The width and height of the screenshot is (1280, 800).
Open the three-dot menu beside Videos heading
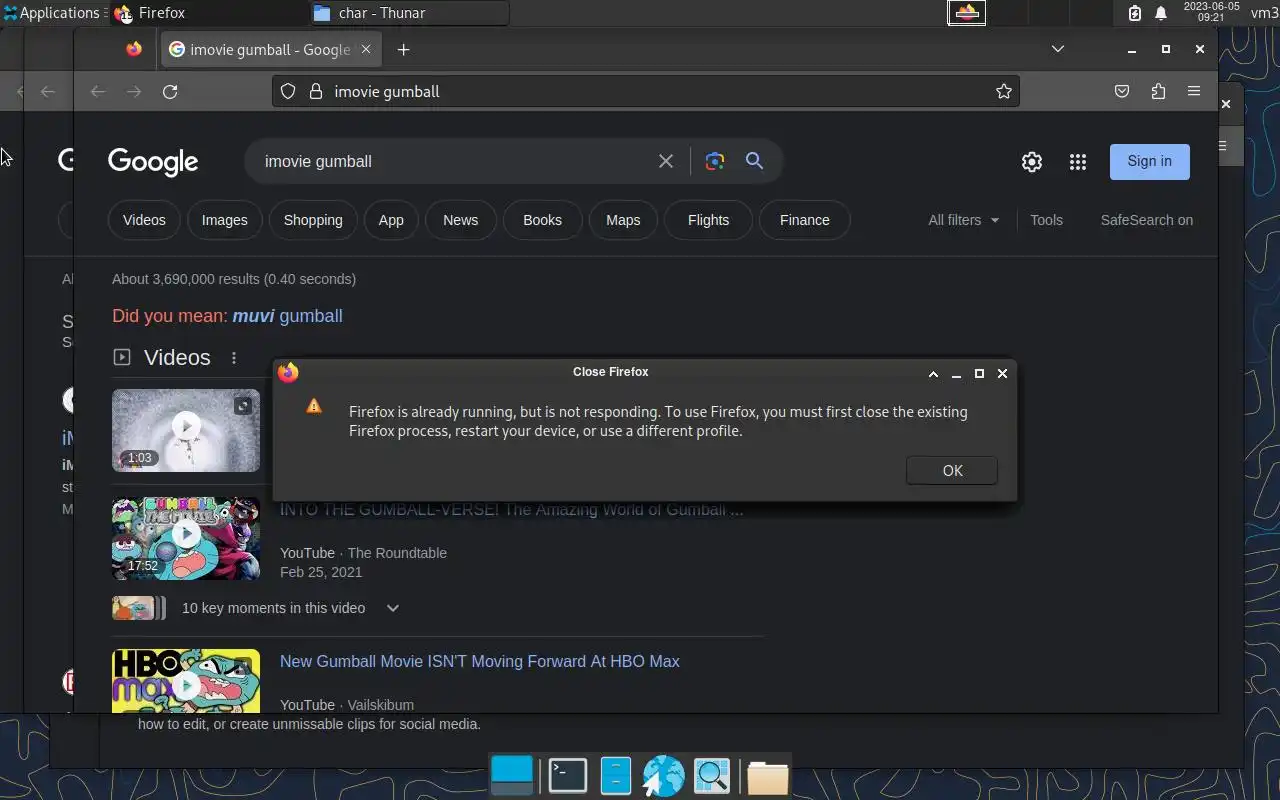point(234,358)
